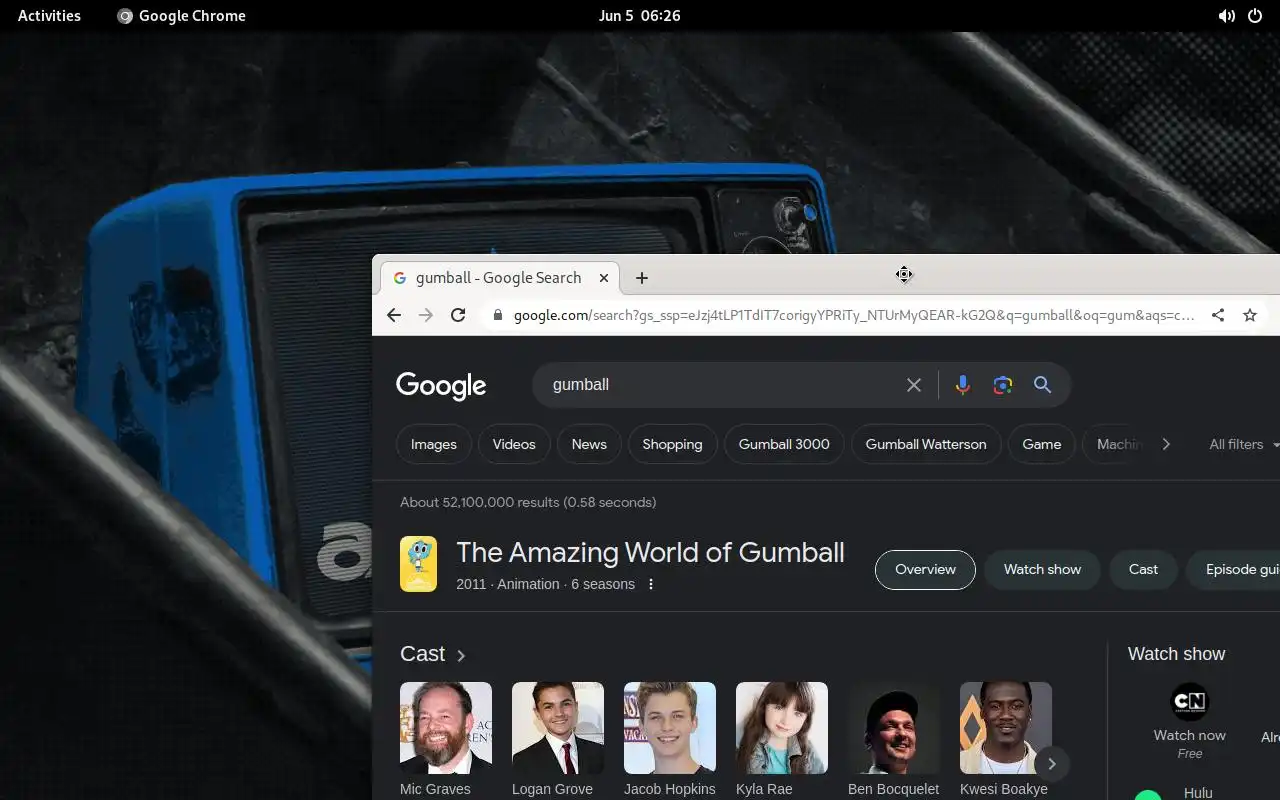1280x800 pixels.
Task: Open Activities overview in top bar
Action: [x=49, y=16]
